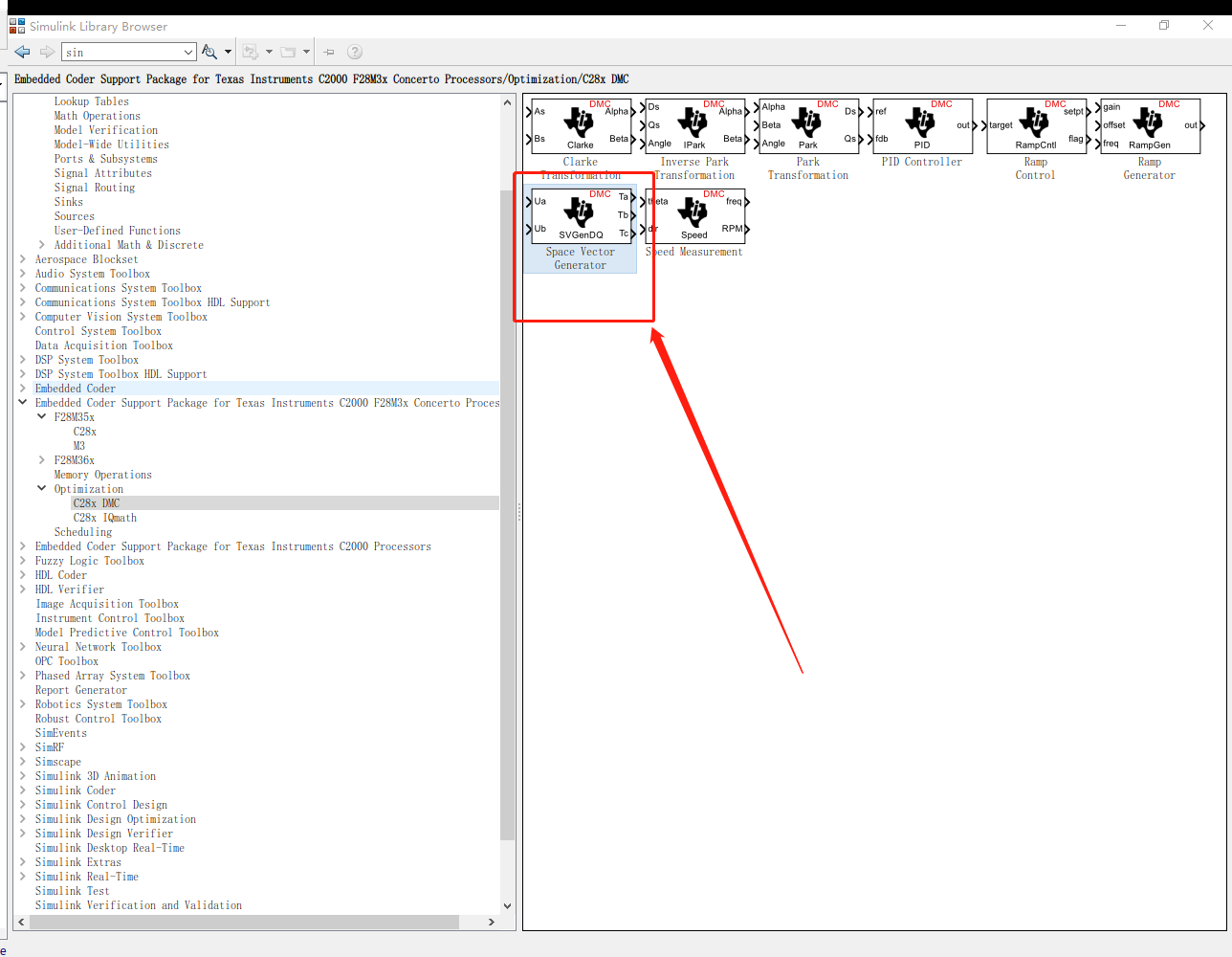This screenshot has width=1232, height=957.
Task: Expand the DSP System Toolbox library
Action: [x=23, y=360]
